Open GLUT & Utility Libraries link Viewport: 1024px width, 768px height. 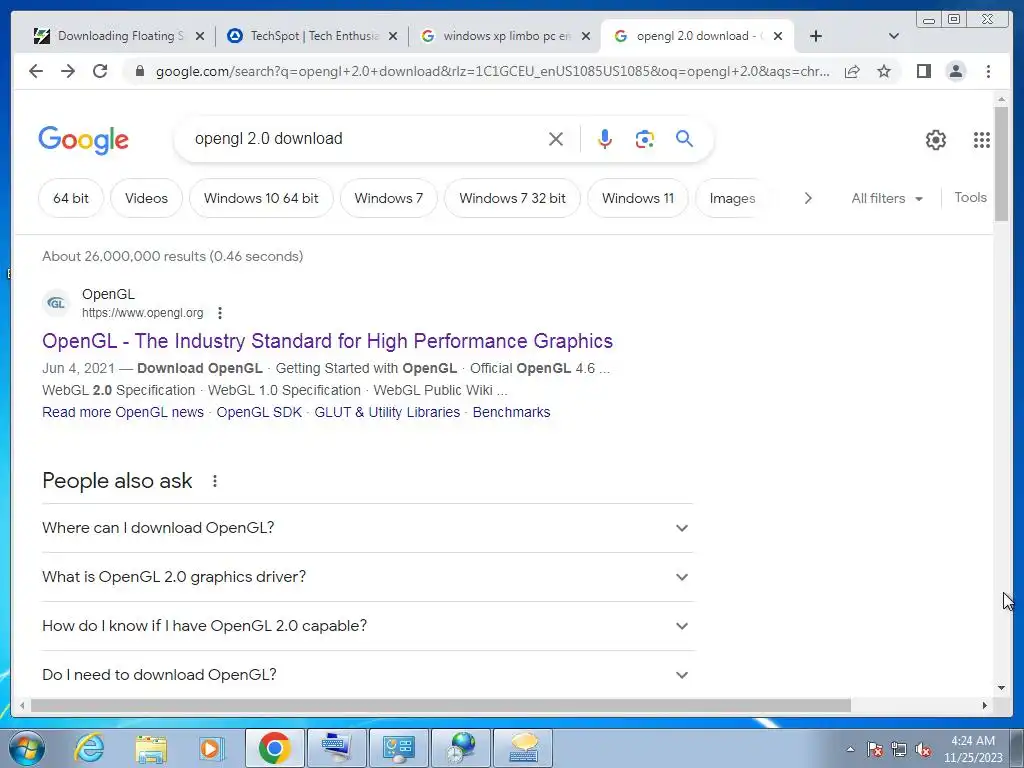tap(387, 412)
